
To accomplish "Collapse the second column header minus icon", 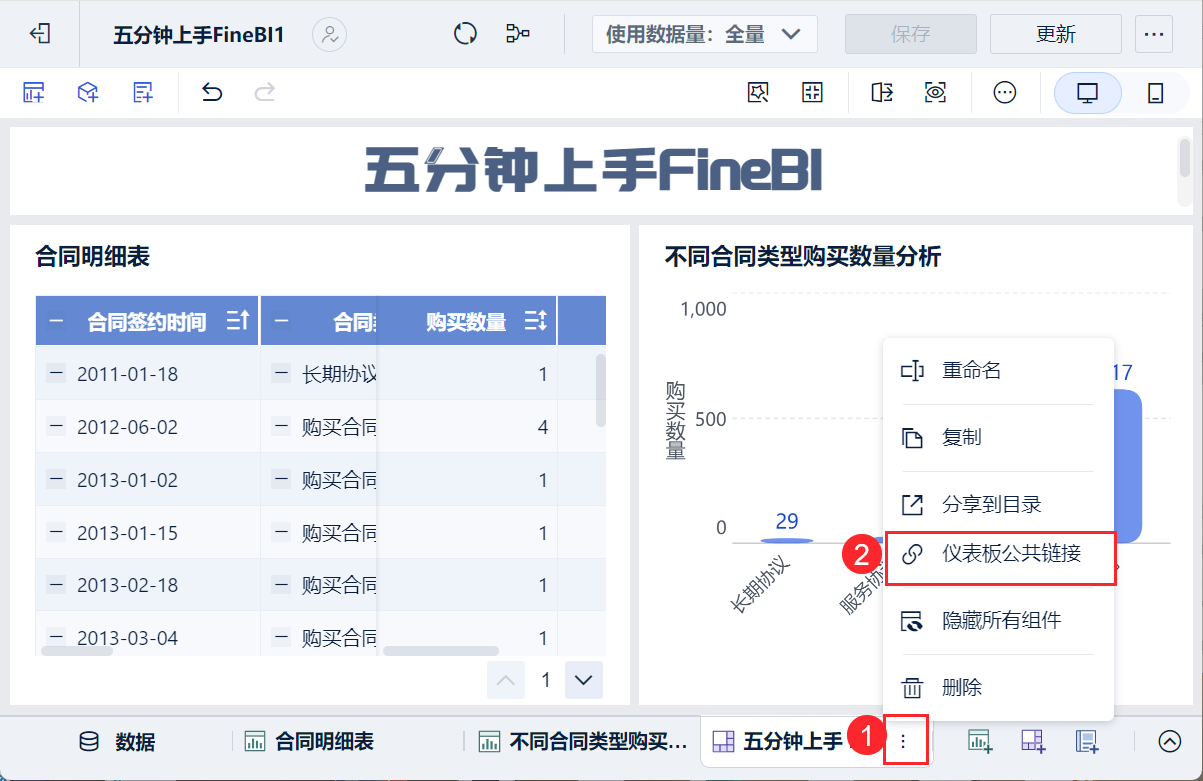I will click(x=282, y=321).
